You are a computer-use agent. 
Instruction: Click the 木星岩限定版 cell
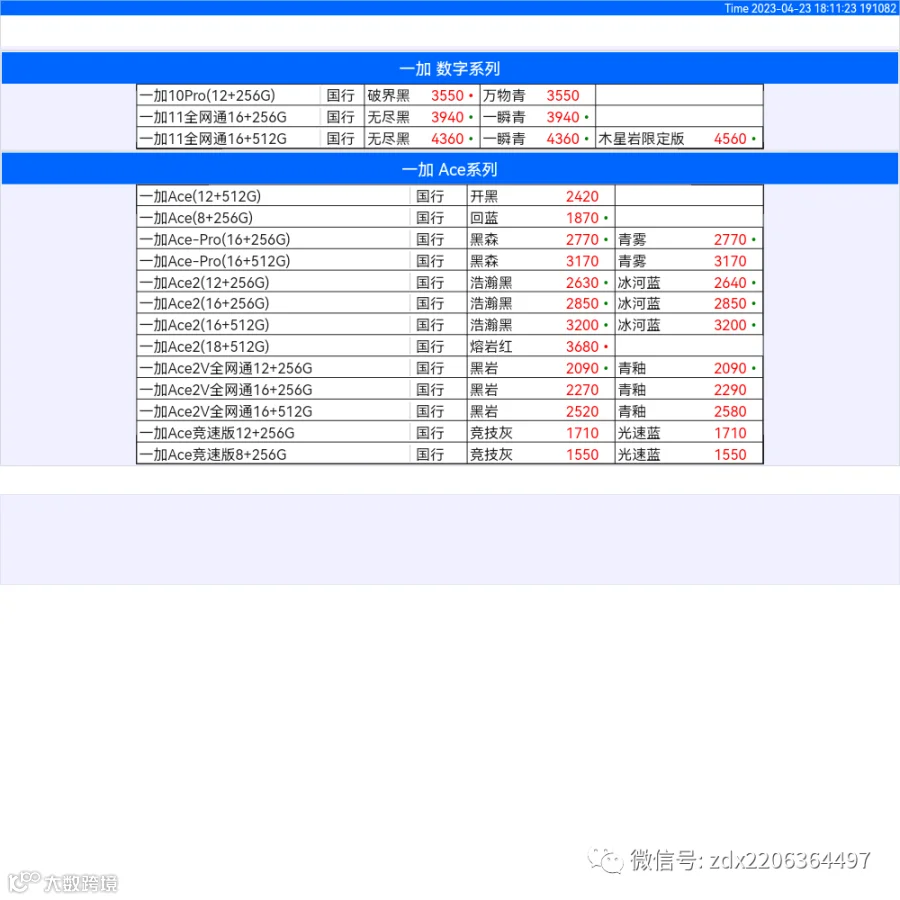[x=641, y=139]
